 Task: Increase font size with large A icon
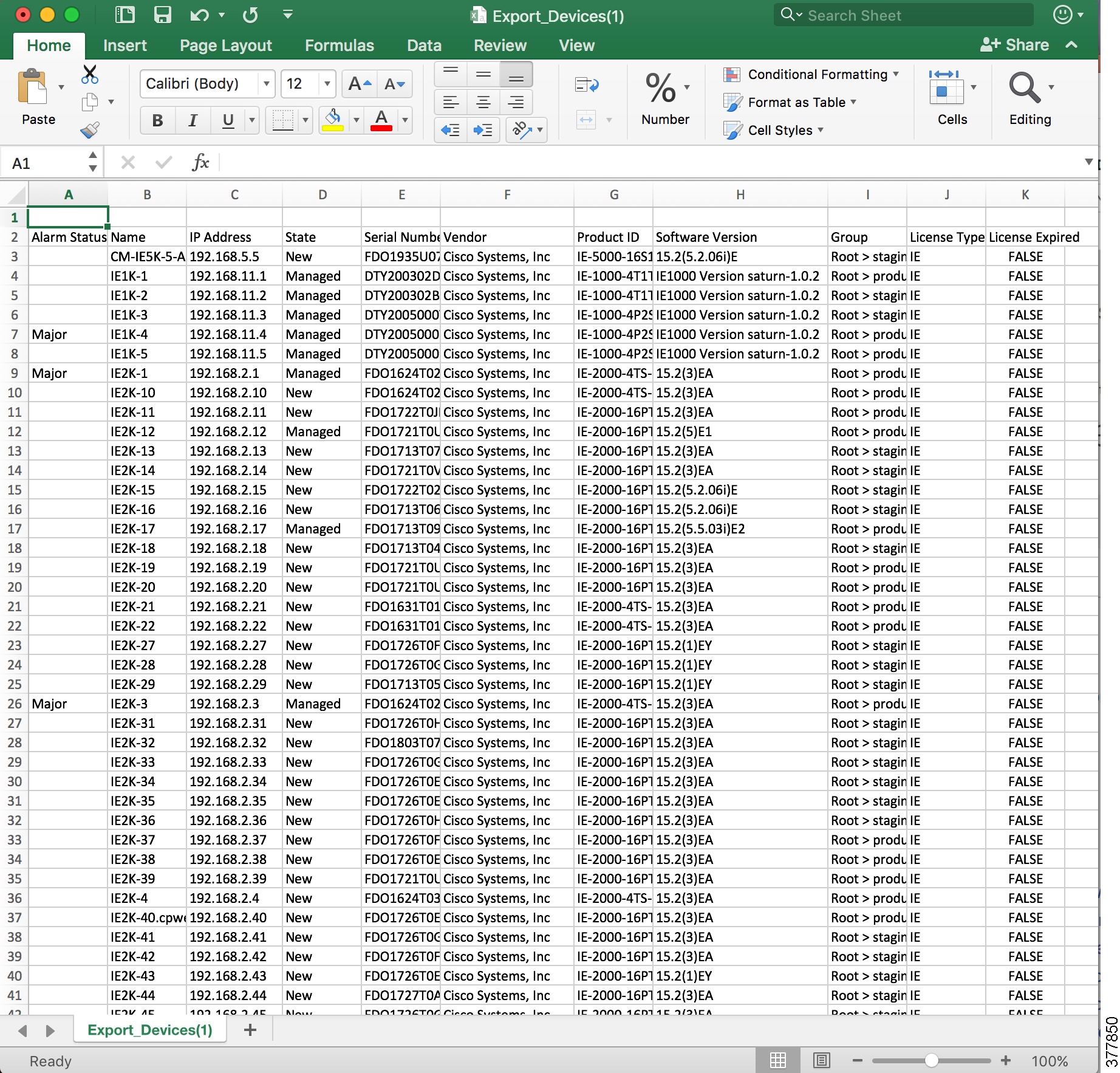pos(360,84)
